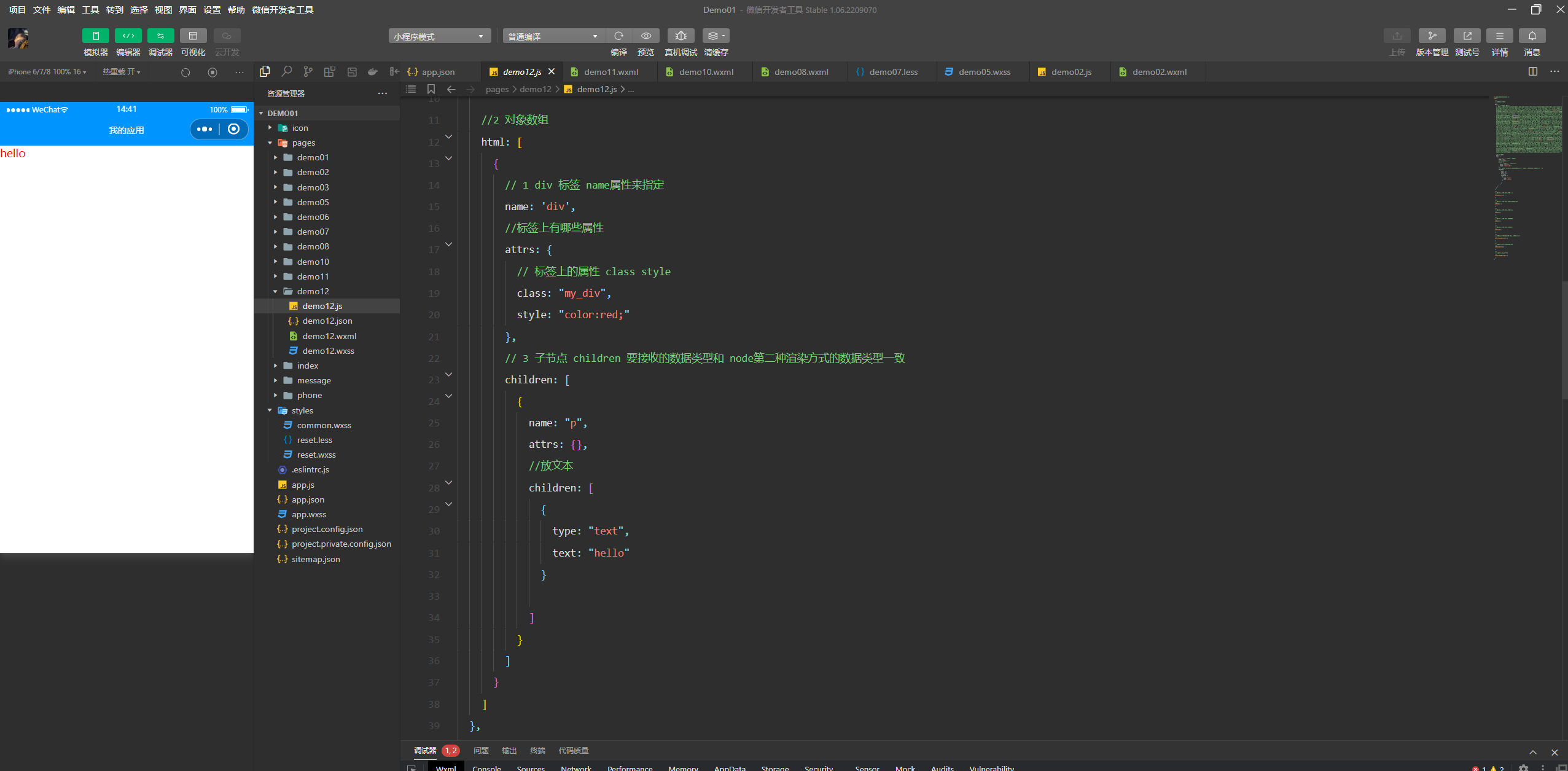Open the 问题 panel tab
1568x771 pixels.
point(480,750)
